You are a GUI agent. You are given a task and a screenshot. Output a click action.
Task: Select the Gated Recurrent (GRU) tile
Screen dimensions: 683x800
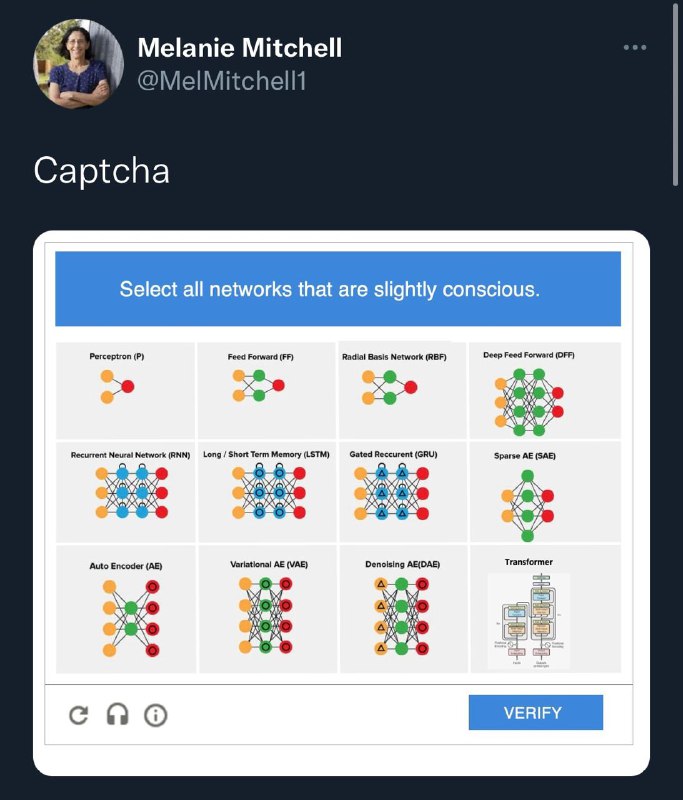pos(403,492)
